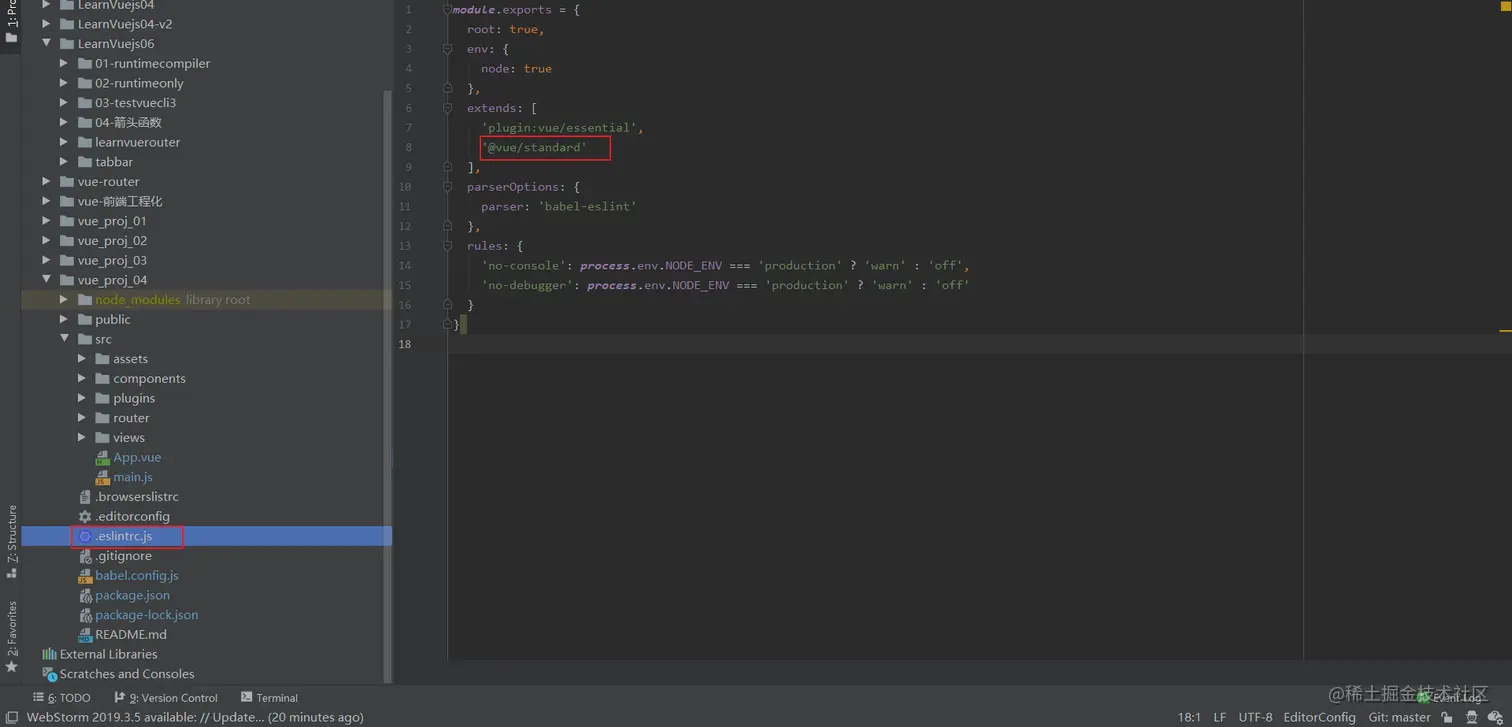Collapse the LearnVuejs06 folder
This screenshot has width=1512, height=727.
[47, 44]
